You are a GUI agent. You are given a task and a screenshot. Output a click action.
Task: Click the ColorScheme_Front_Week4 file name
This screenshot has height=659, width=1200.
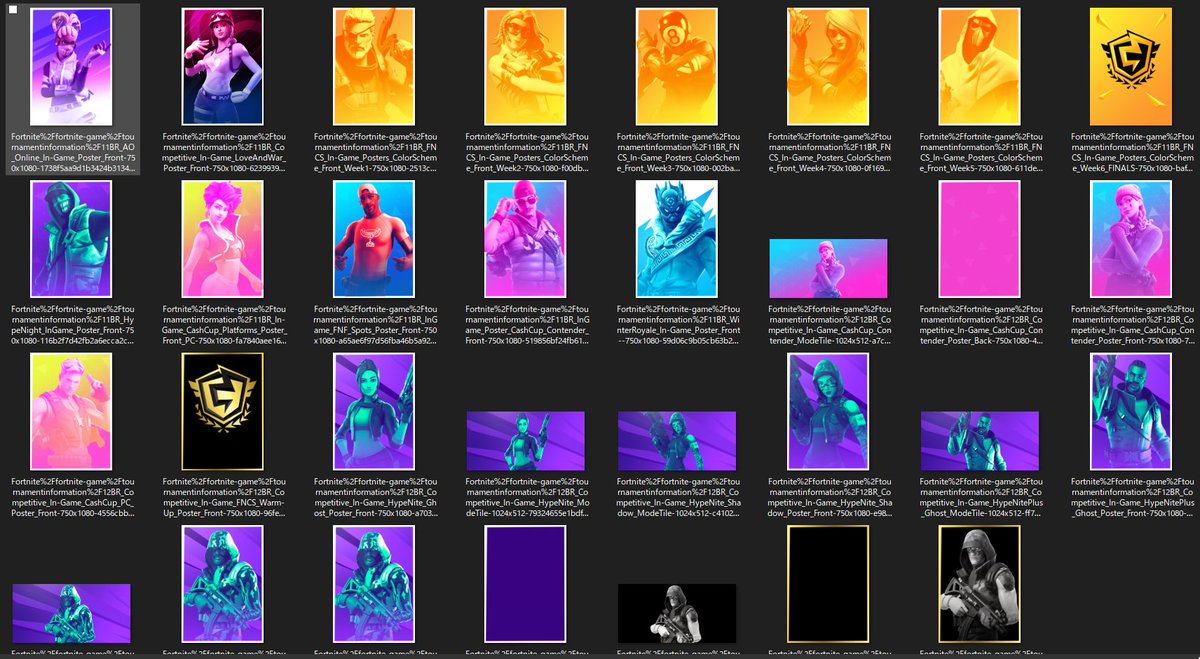point(828,154)
